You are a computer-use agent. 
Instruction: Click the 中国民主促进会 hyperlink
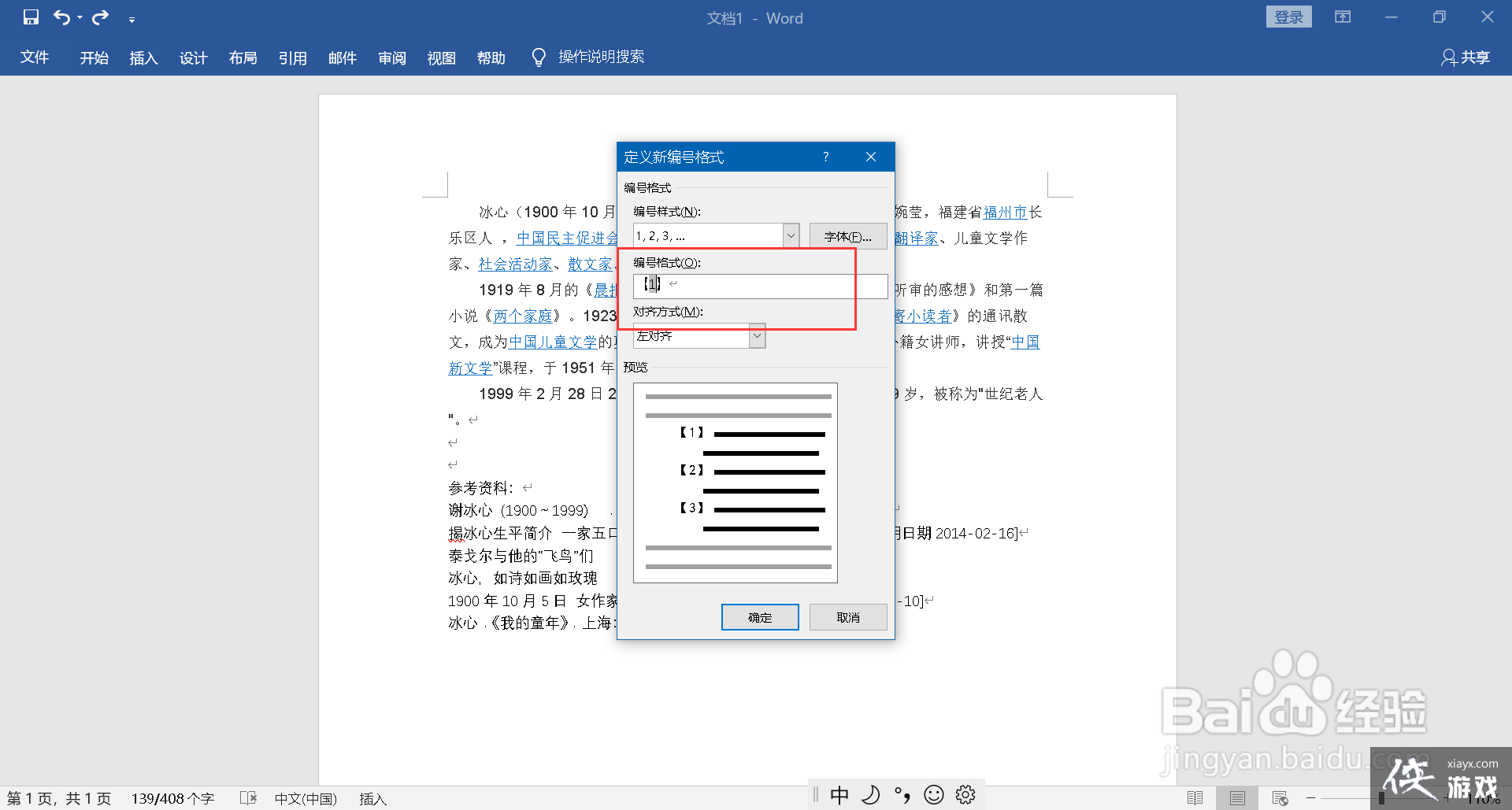567,238
